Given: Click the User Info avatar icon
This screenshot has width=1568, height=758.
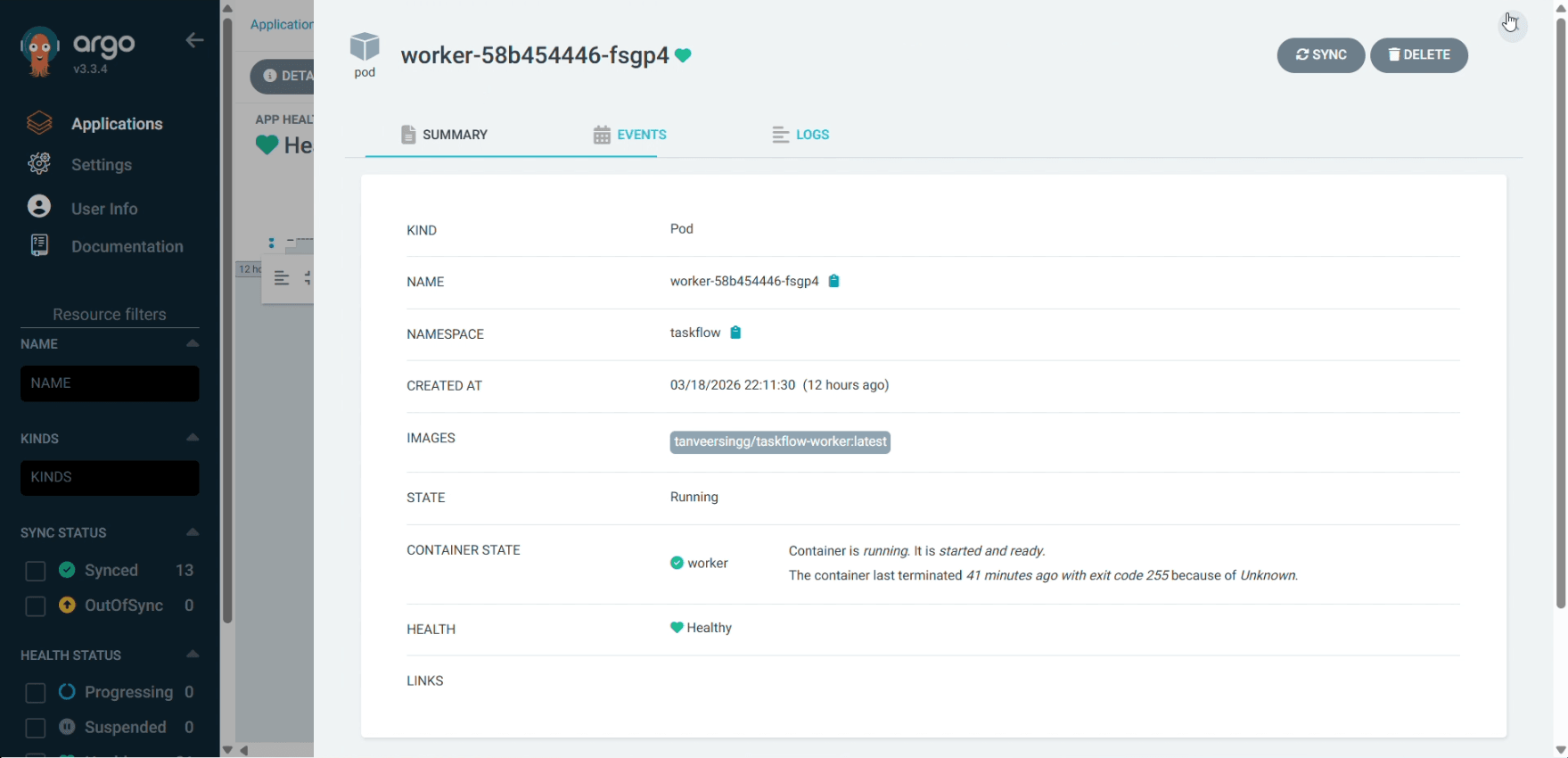Looking at the screenshot, I should tap(39, 206).
